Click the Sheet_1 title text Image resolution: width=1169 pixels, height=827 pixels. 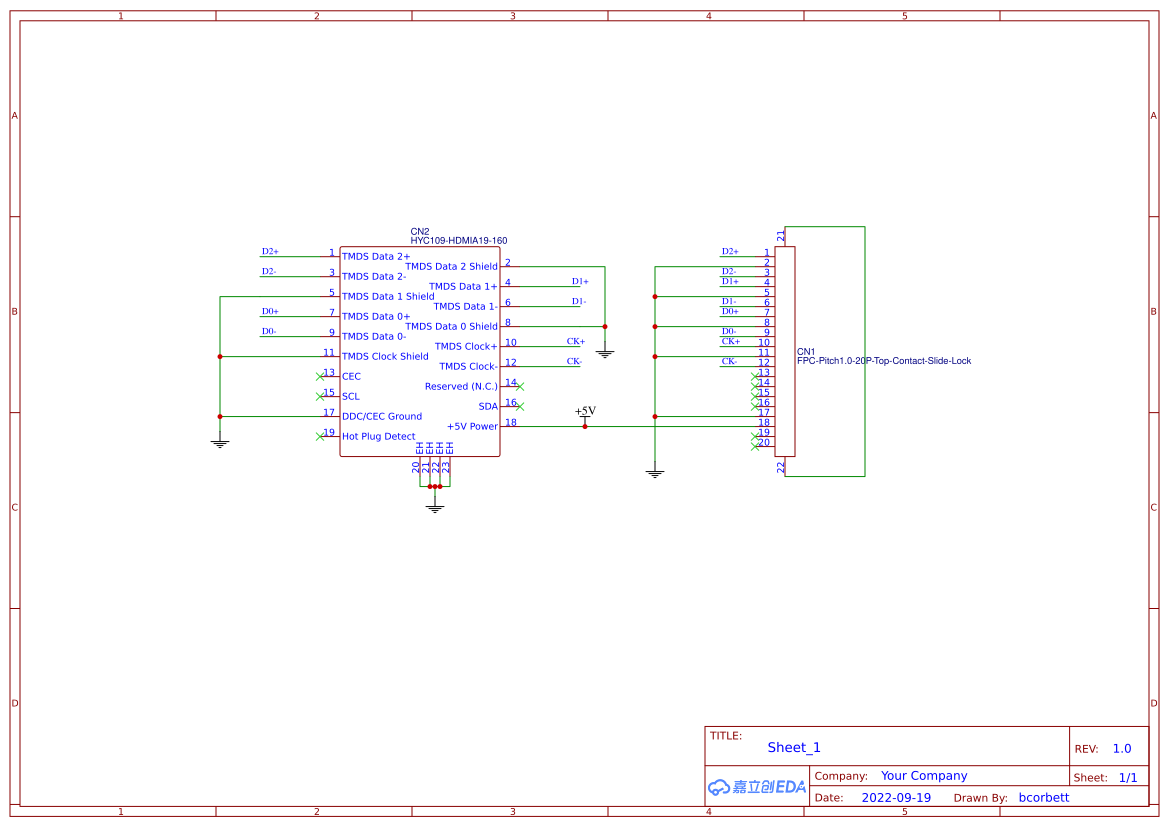[794, 747]
